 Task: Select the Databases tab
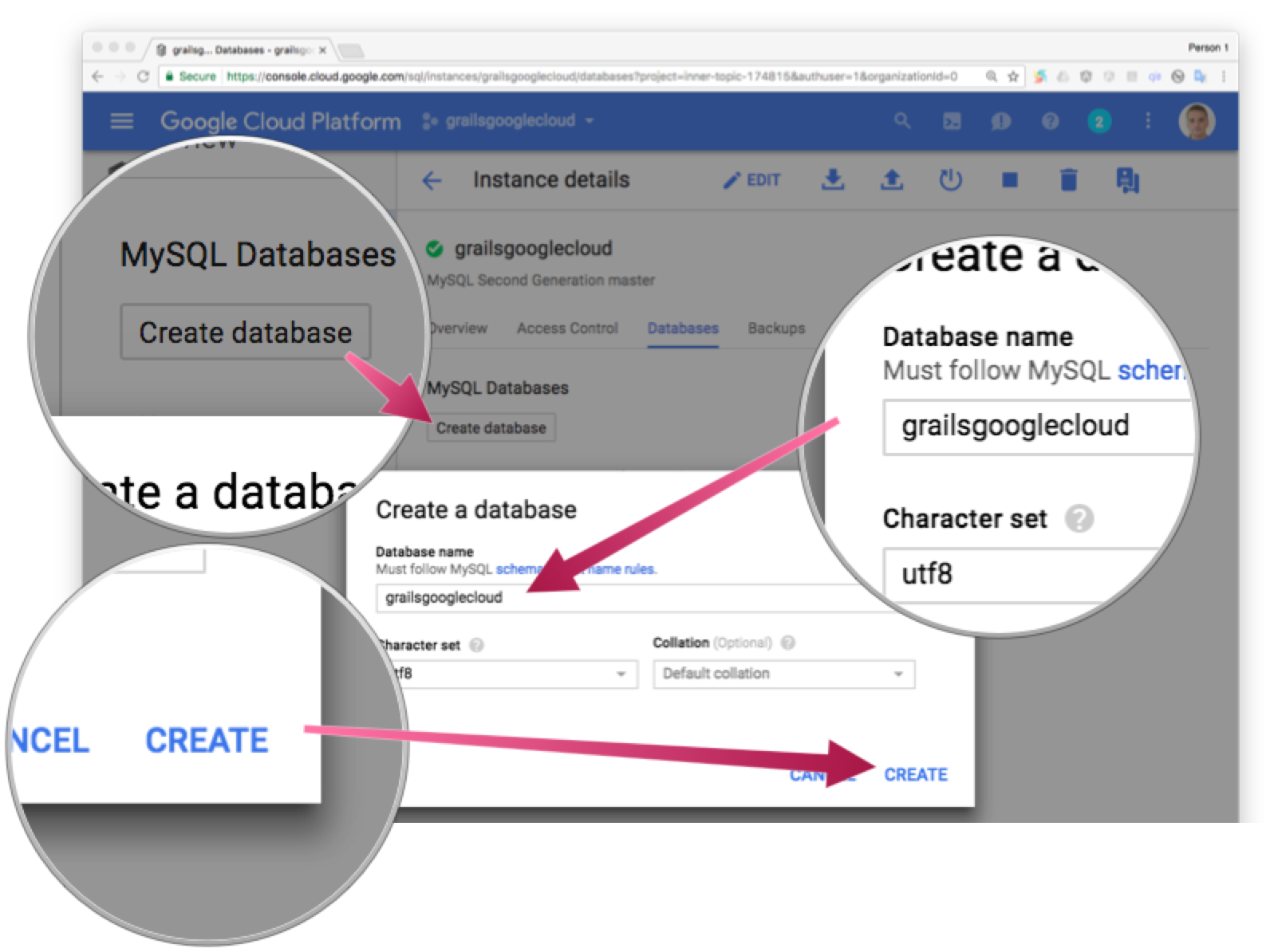[x=683, y=328]
